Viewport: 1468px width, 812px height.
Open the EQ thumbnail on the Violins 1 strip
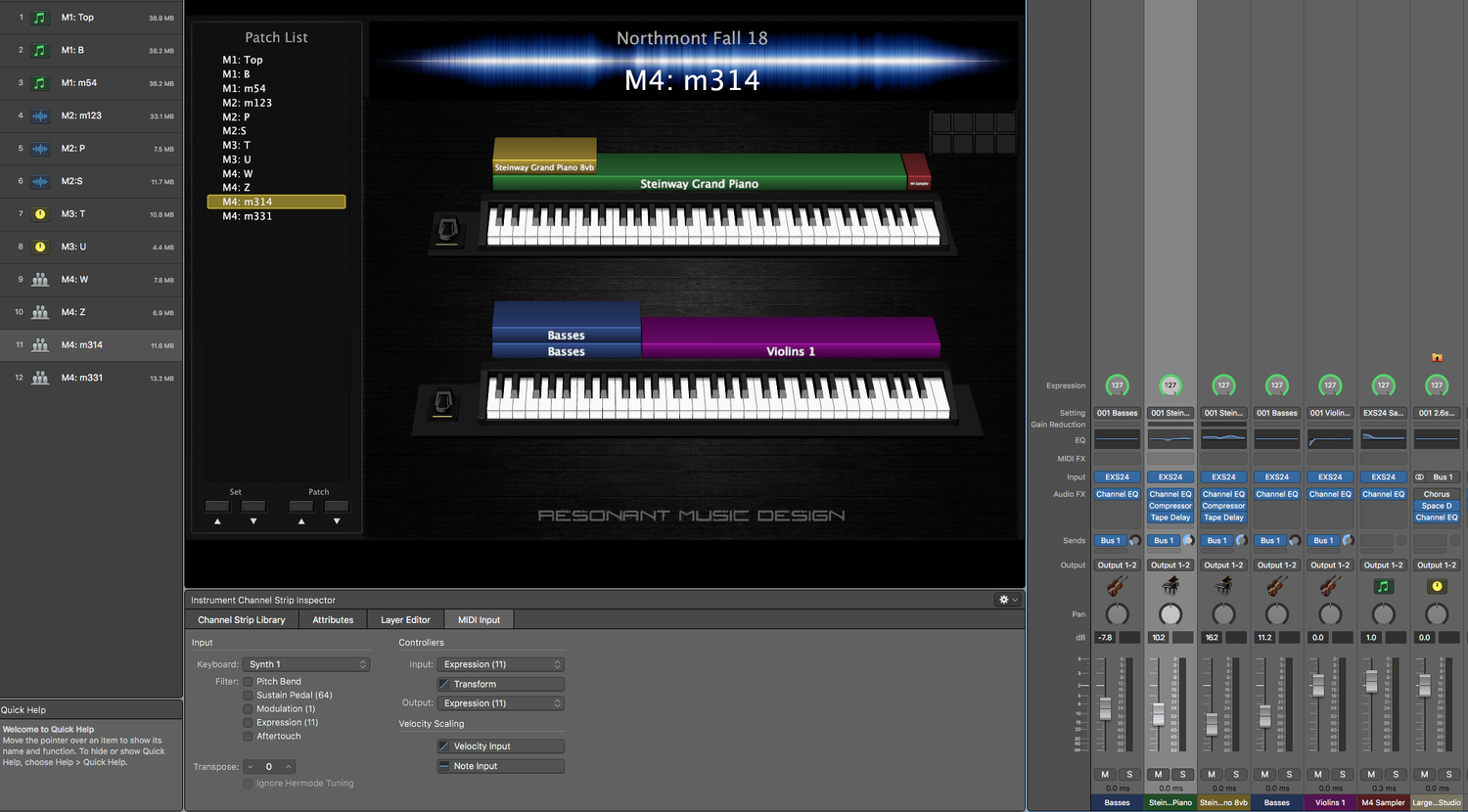1330,439
